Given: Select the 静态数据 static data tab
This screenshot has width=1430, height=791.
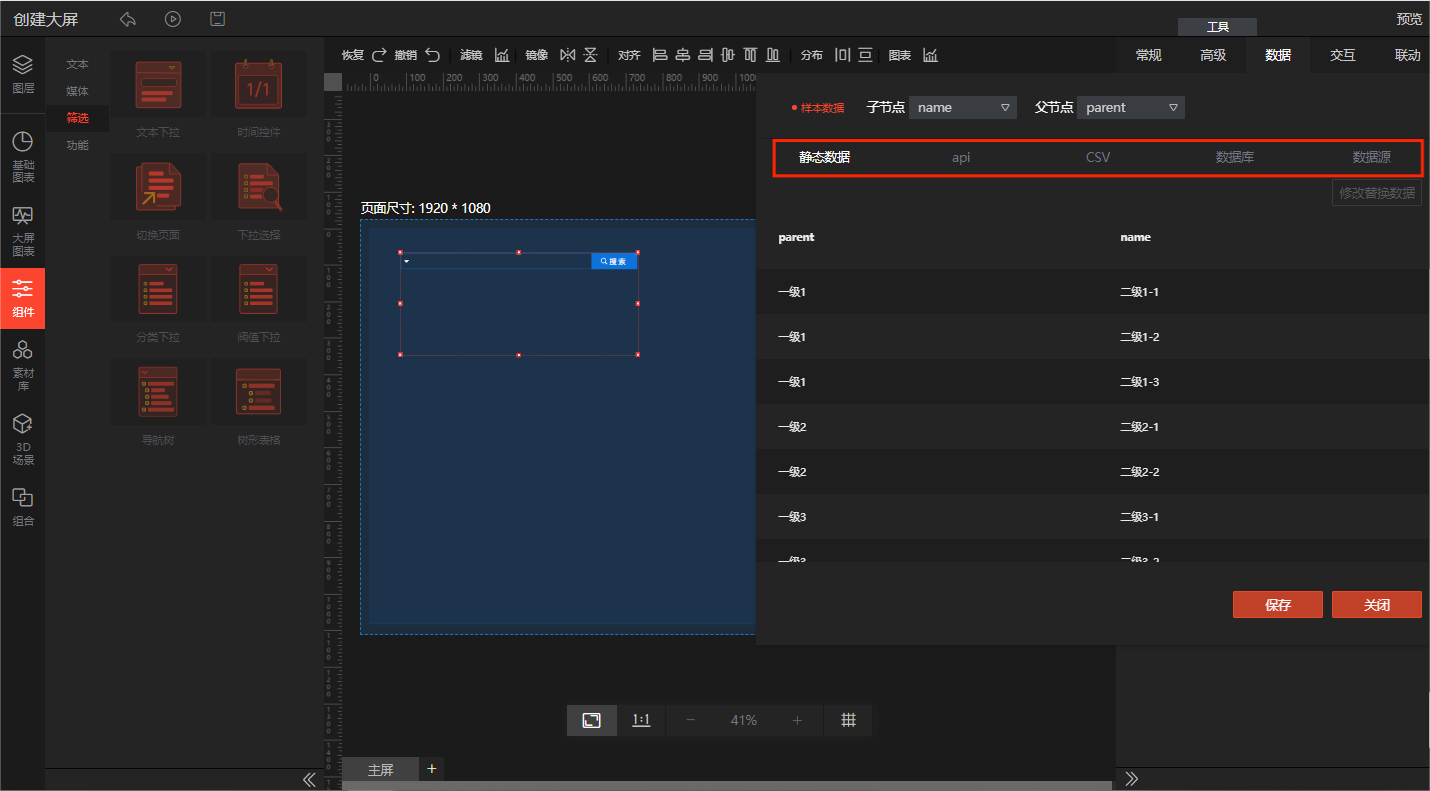Looking at the screenshot, I should click(x=824, y=158).
